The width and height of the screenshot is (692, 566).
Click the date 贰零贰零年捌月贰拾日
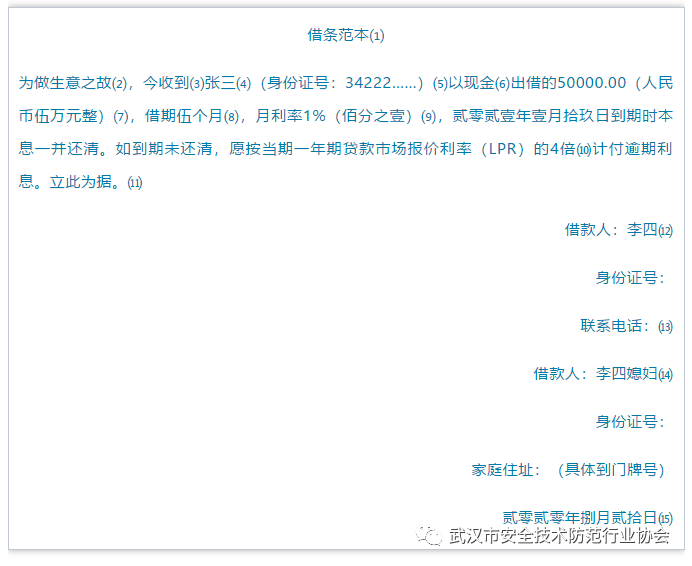[x=579, y=517]
